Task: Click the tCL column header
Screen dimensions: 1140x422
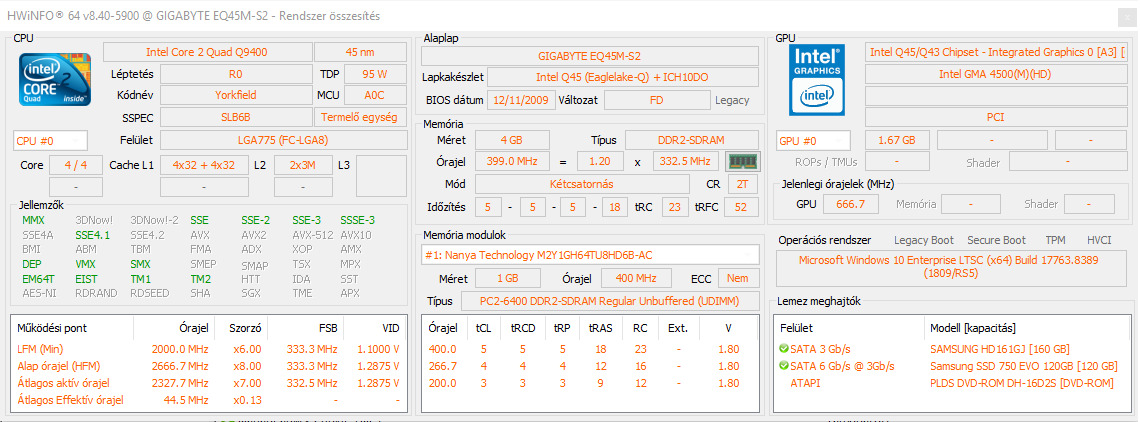Action: [483, 328]
